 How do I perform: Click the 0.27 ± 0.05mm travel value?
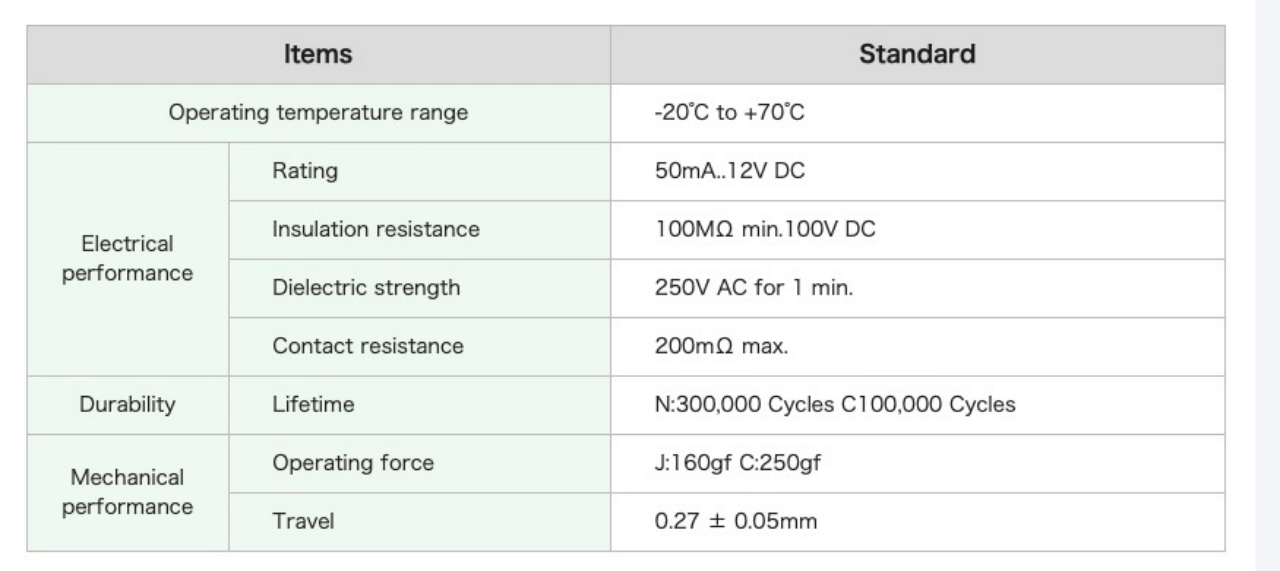pos(735,522)
